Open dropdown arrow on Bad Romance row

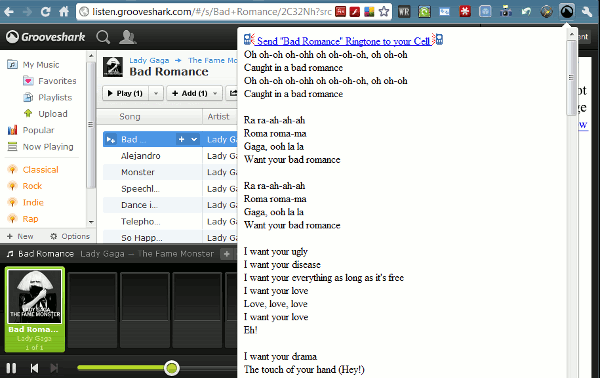pyautogui.click(x=194, y=140)
